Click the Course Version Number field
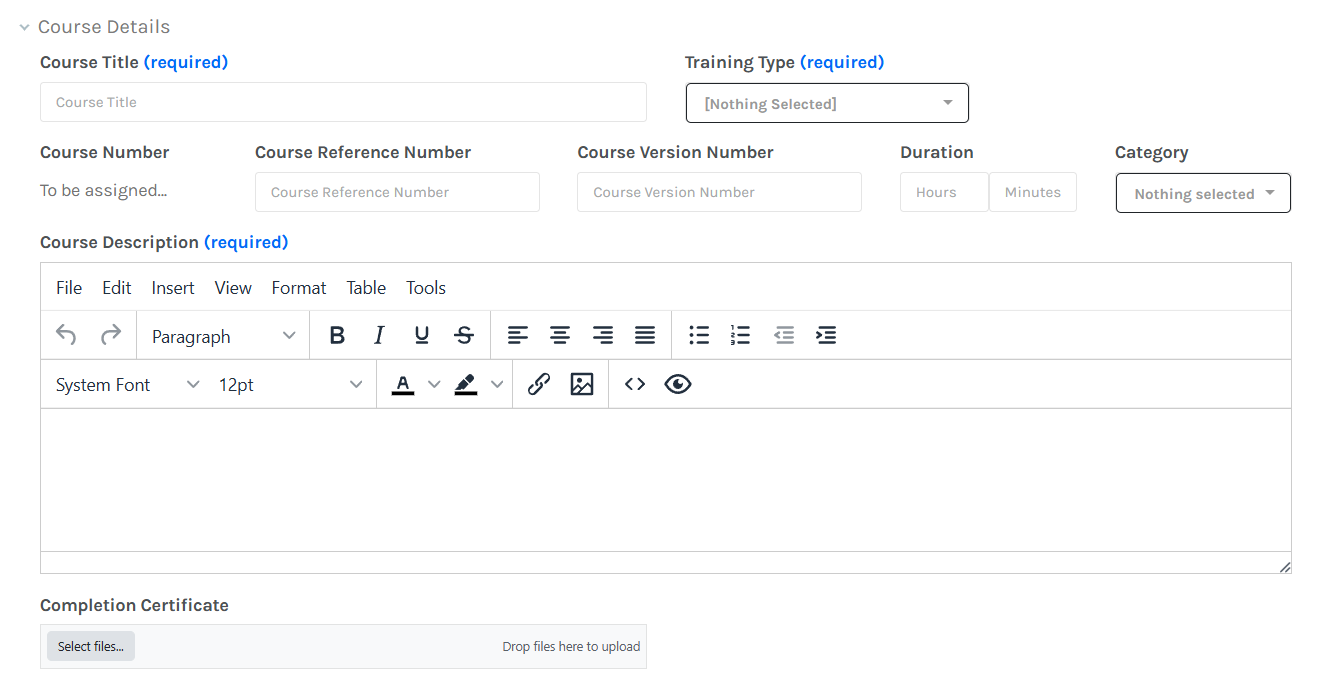This screenshot has width=1328, height=692. tap(719, 192)
